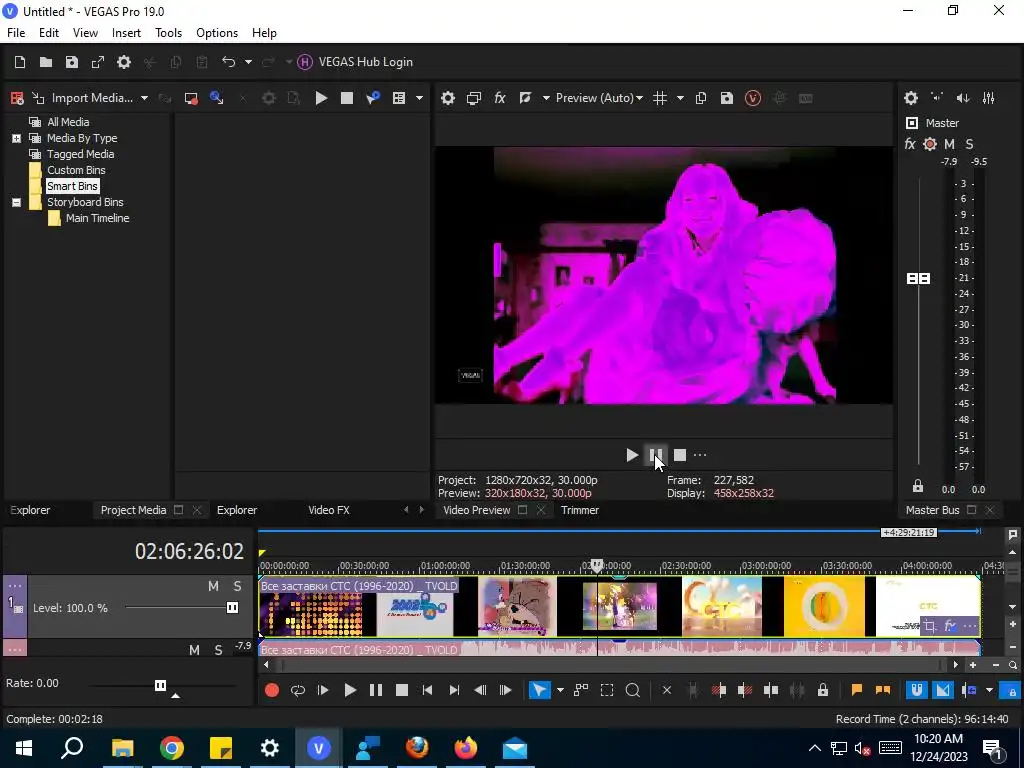The height and width of the screenshot is (768, 1024).
Task: Open overlays dropdown arrow beside grid icon
Action: [680, 98]
